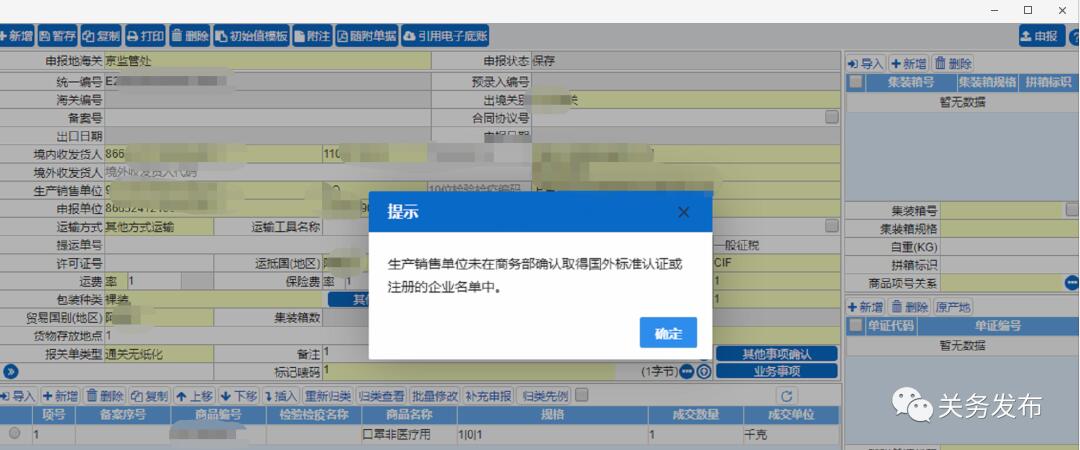Toggle the checkbox beside 合同协议号

832,116
